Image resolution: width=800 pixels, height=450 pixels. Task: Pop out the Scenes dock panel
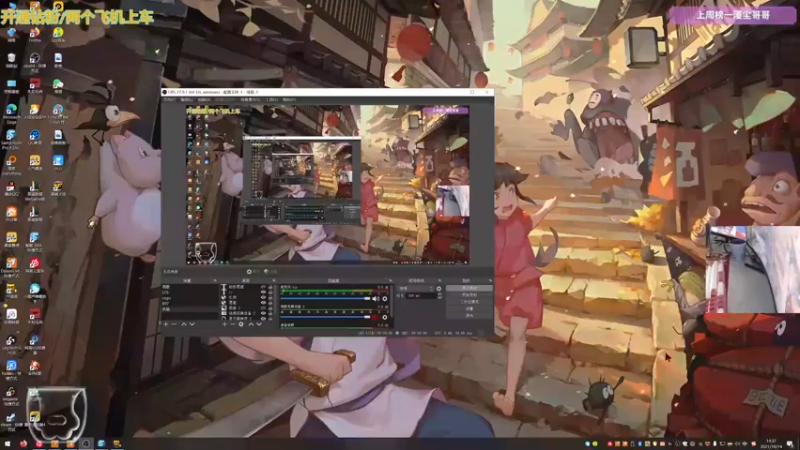[x=215, y=281]
